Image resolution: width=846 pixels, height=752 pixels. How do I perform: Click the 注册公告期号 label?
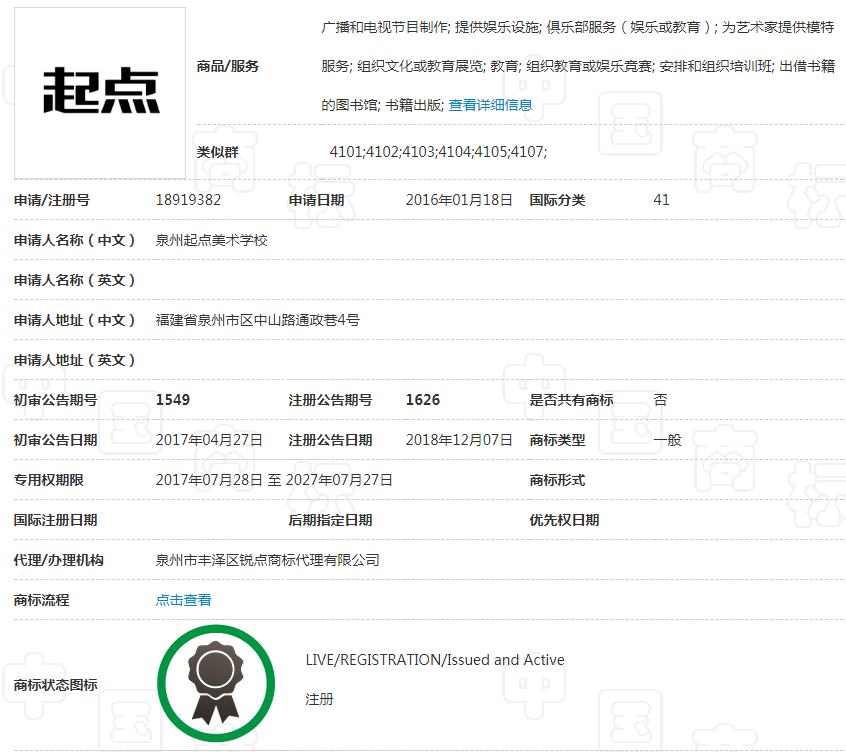click(330, 400)
